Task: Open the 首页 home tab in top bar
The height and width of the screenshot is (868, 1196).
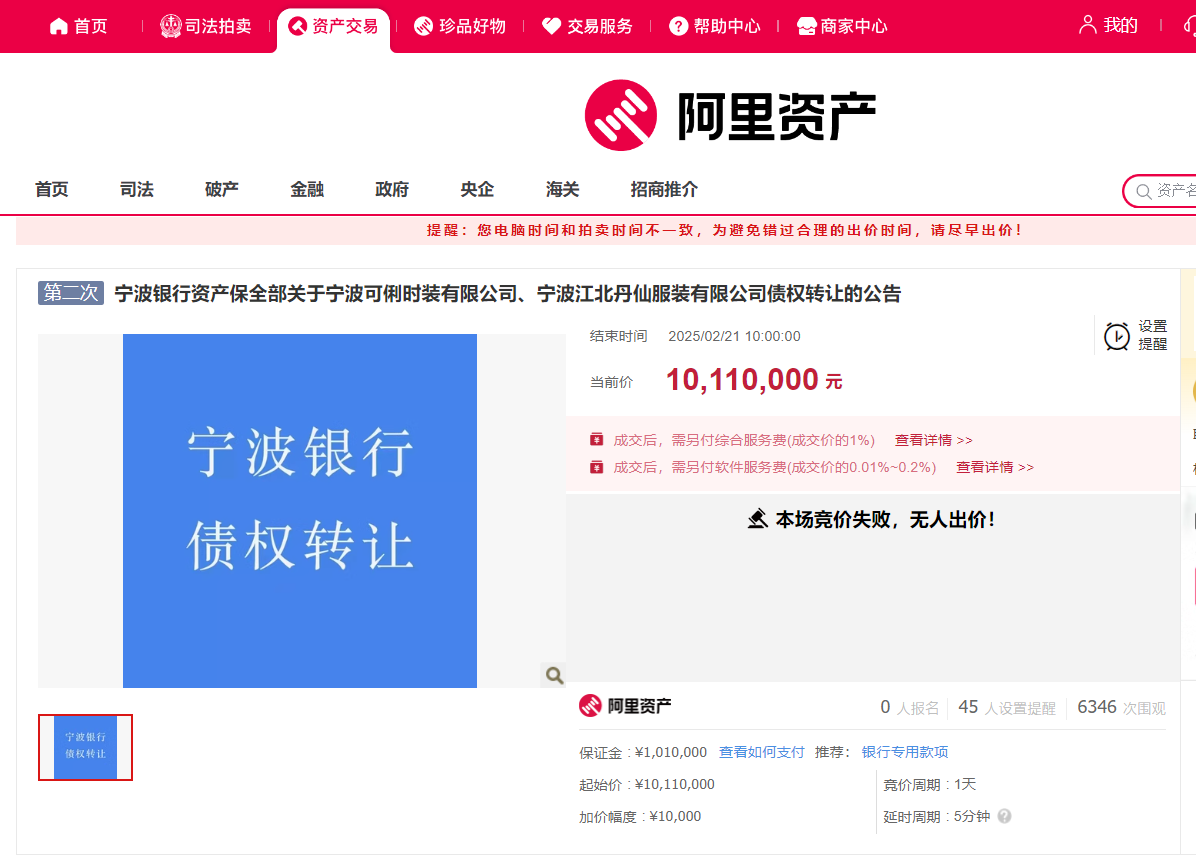Action: pyautogui.click(x=79, y=26)
